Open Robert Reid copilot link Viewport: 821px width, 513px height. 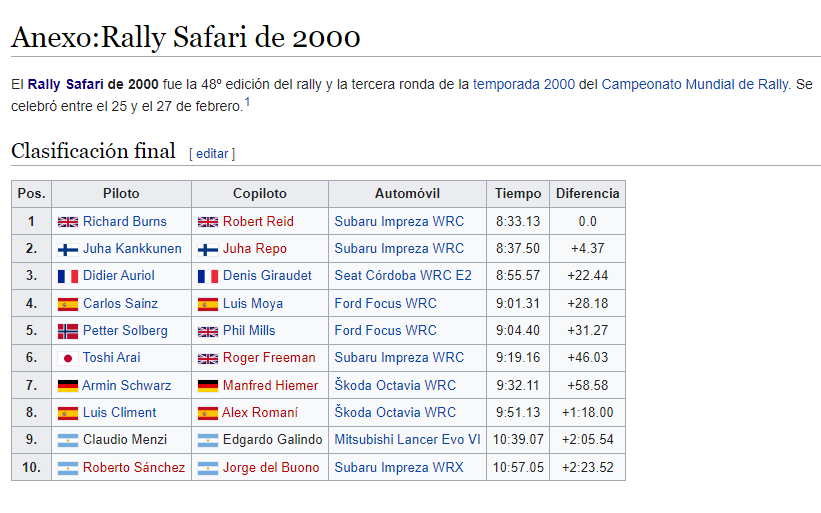click(x=258, y=221)
